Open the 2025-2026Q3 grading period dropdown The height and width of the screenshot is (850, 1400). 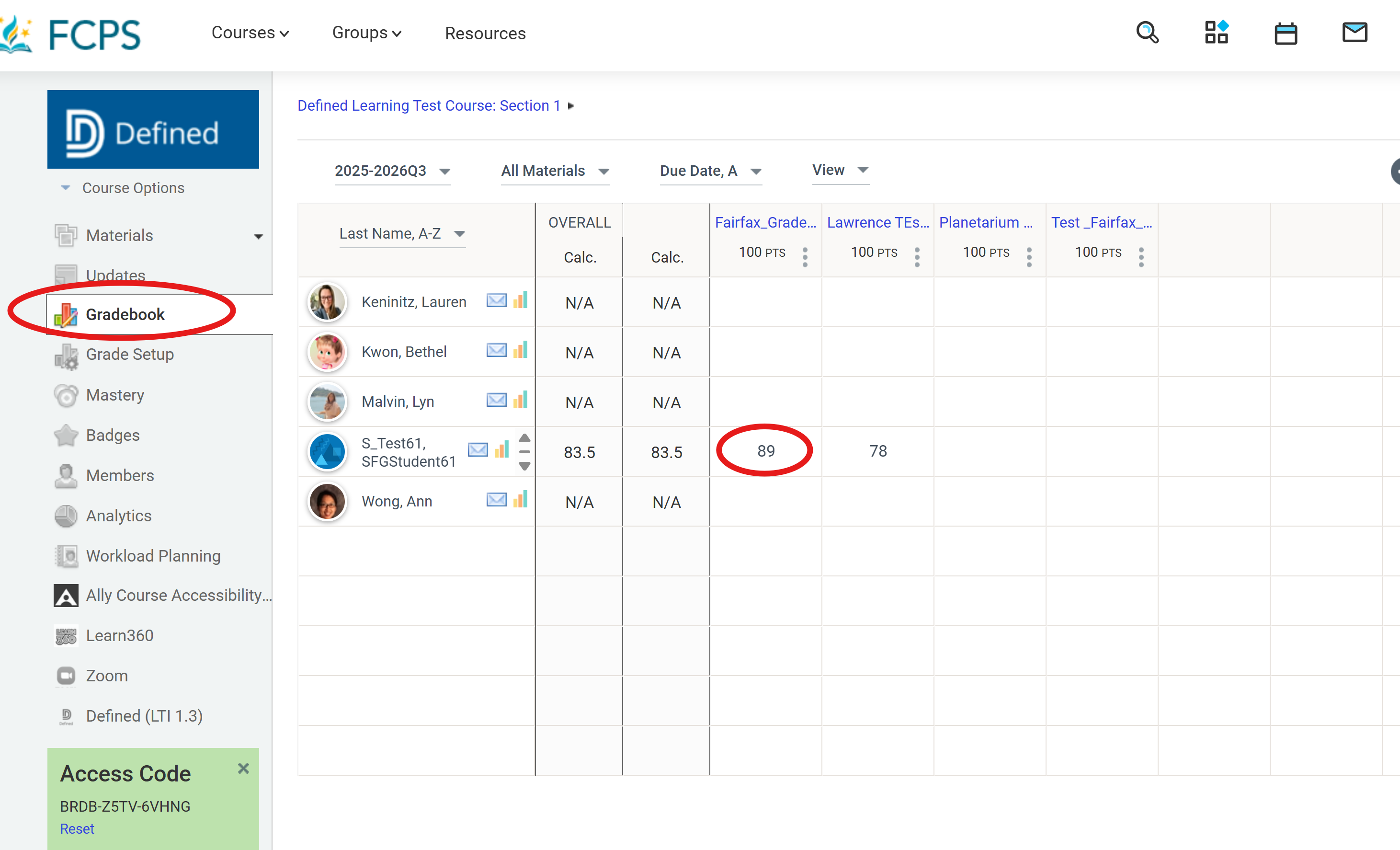(x=392, y=171)
